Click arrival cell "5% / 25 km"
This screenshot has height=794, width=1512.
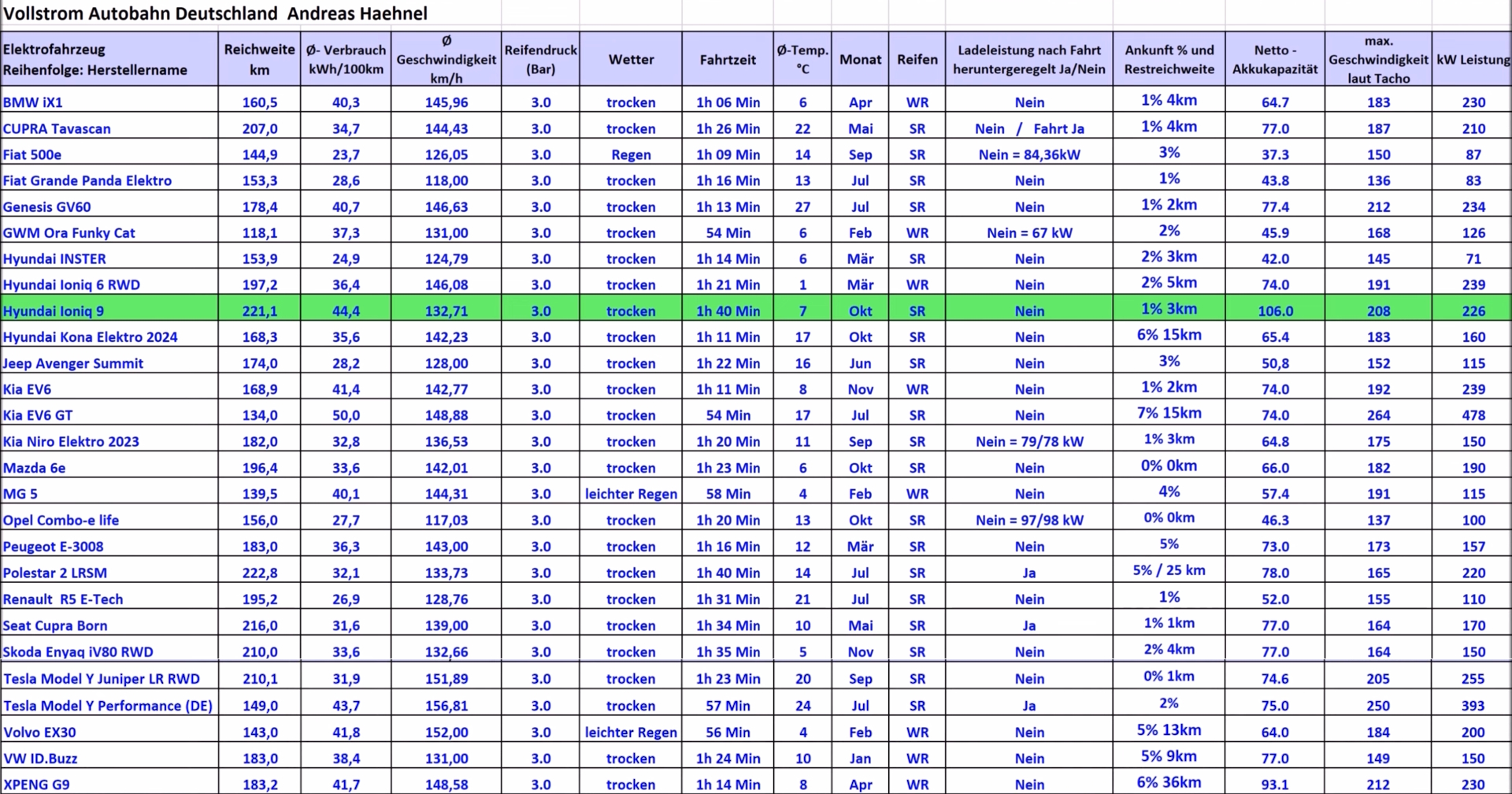(1169, 570)
